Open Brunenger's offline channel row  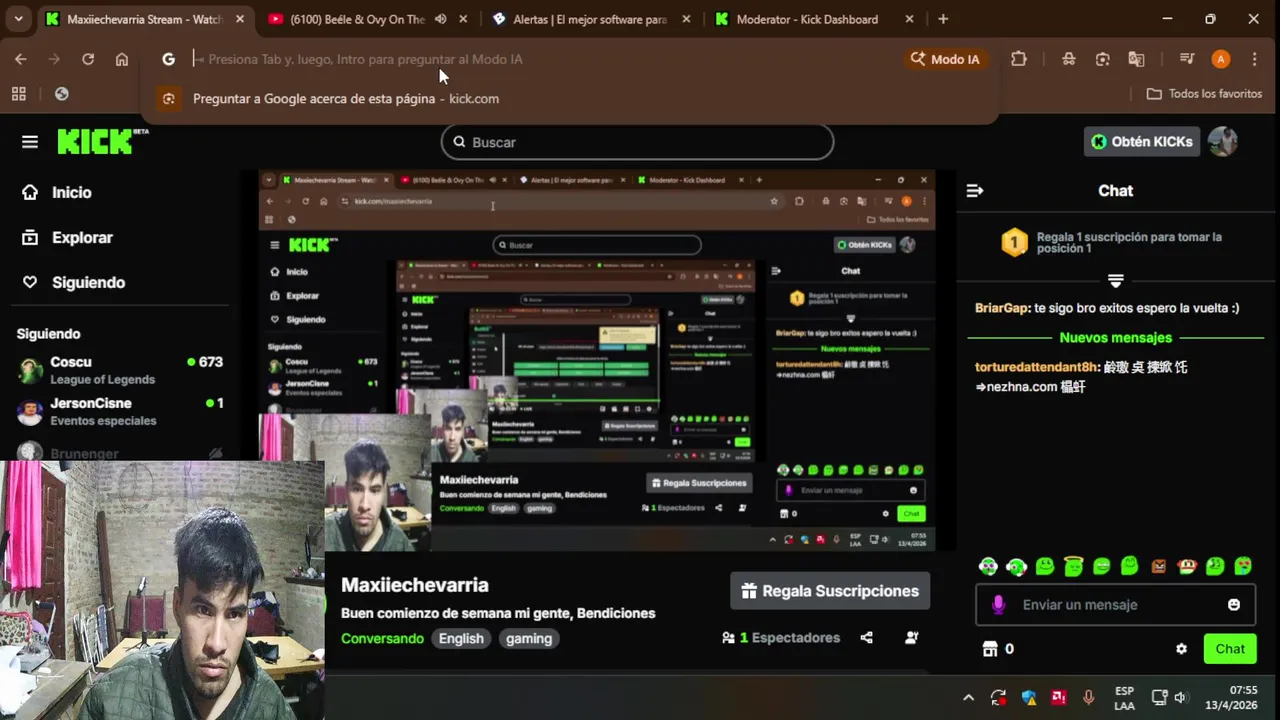[120, 453]
